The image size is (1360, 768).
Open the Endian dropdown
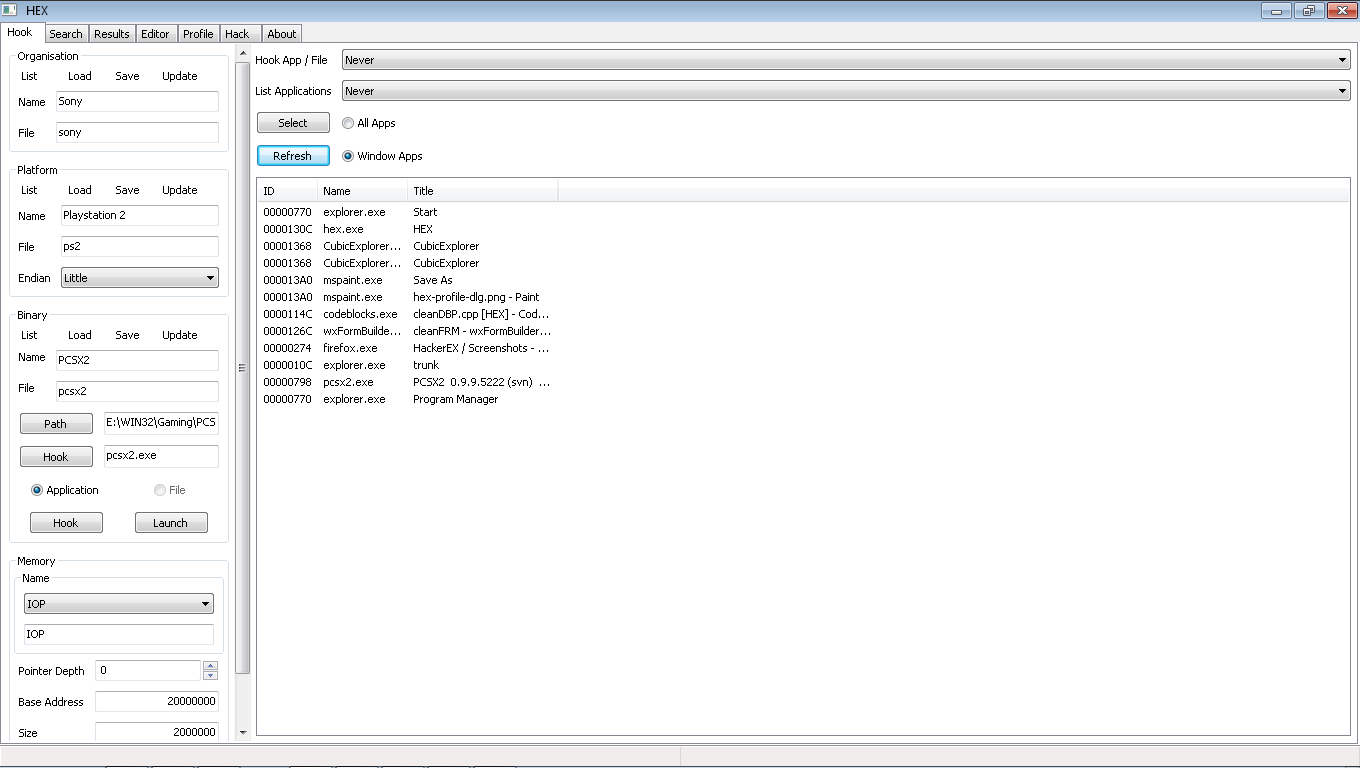click(209, 277)
